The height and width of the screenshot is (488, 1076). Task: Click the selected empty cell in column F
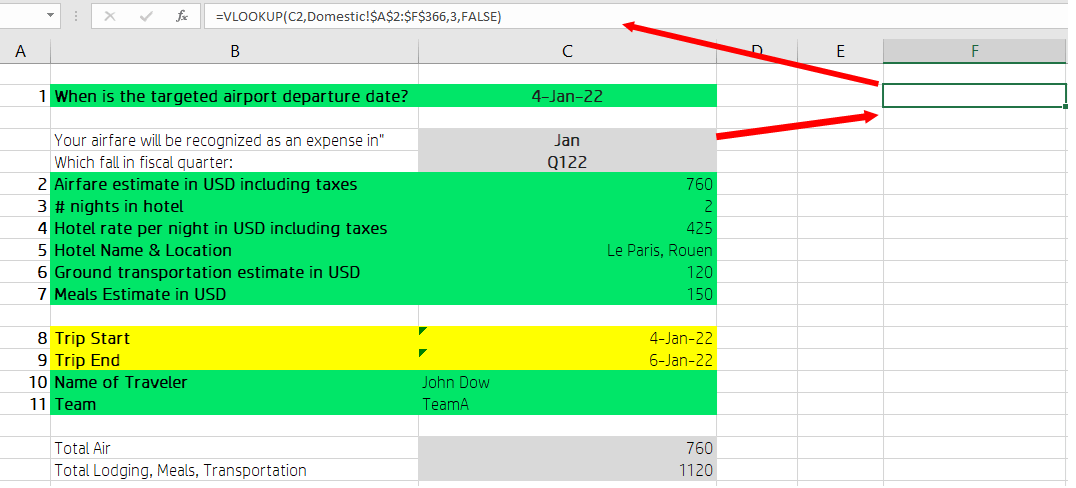coord(974,95)
